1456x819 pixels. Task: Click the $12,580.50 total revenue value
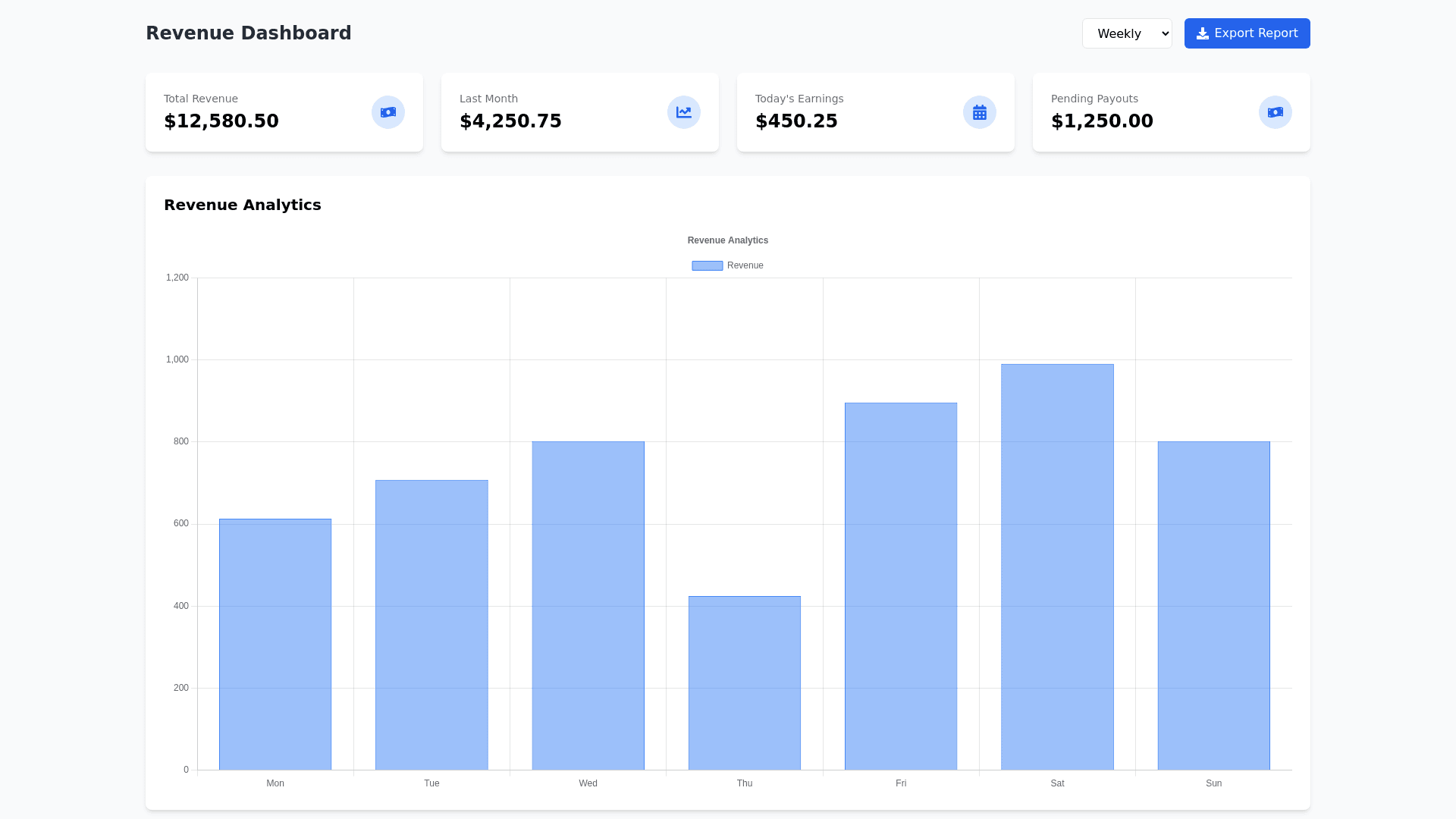click(221, 121)
